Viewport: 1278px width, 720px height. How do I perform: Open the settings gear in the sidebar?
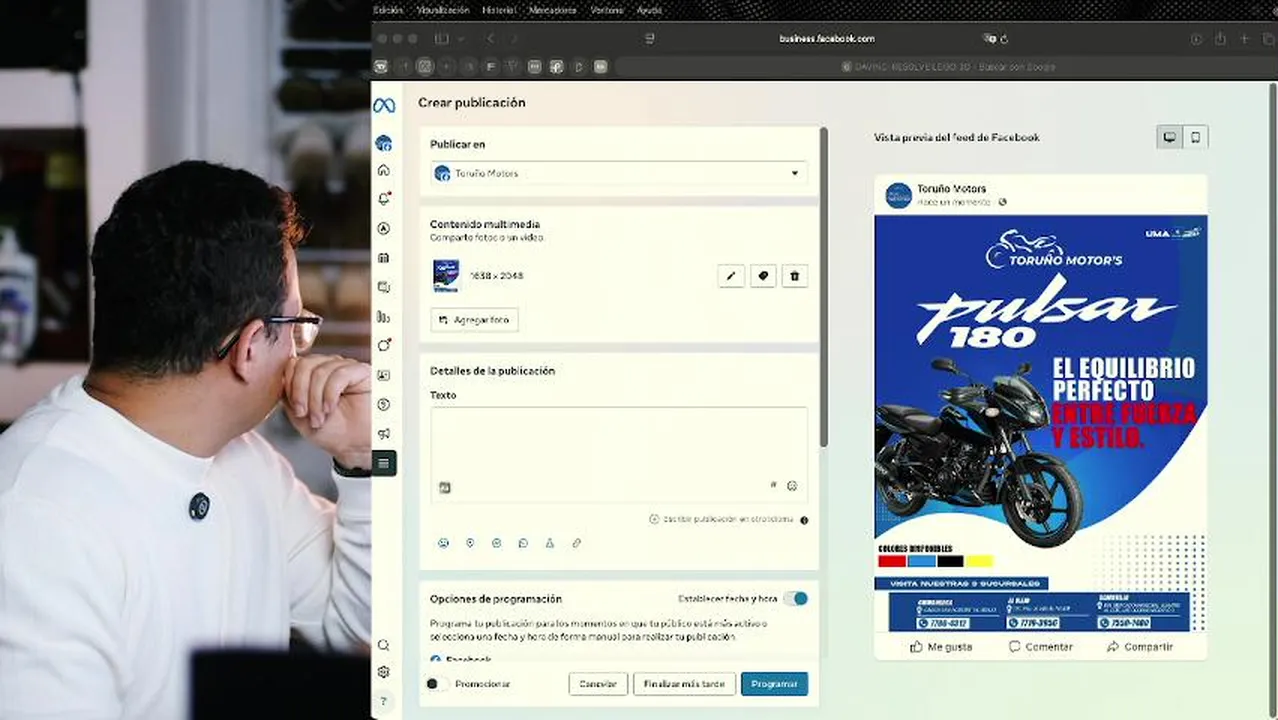[384, 672]
